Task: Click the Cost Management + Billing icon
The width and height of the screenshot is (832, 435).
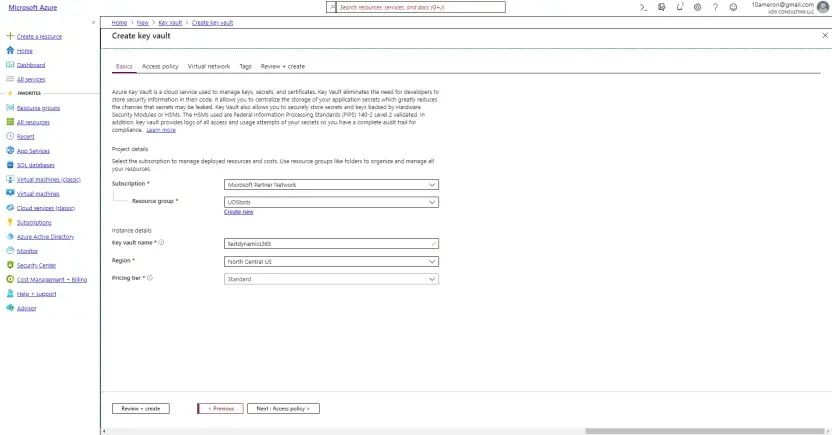Action: point(10,280)
